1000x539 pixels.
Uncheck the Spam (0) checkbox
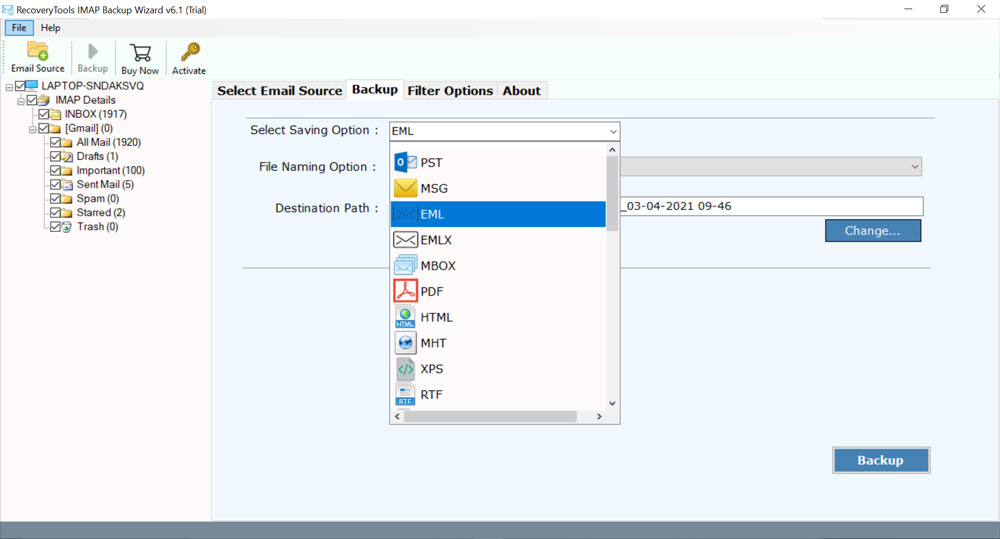[55, 198]
